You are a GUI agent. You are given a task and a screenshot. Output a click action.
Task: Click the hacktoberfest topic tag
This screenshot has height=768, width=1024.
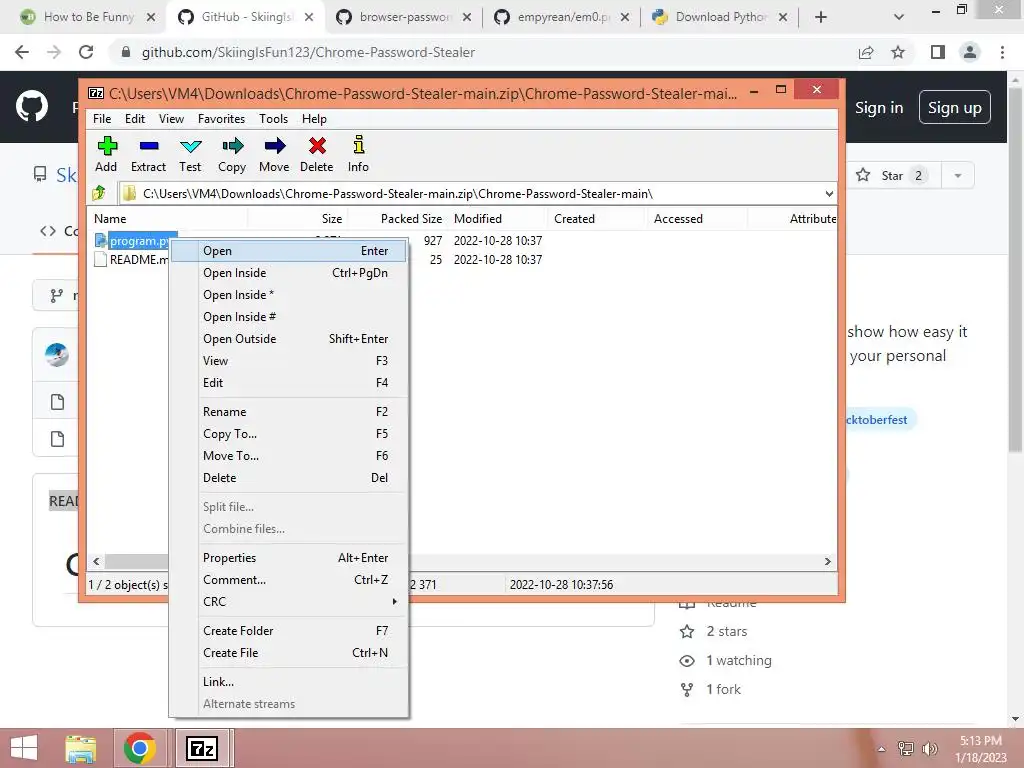point(877,420)
